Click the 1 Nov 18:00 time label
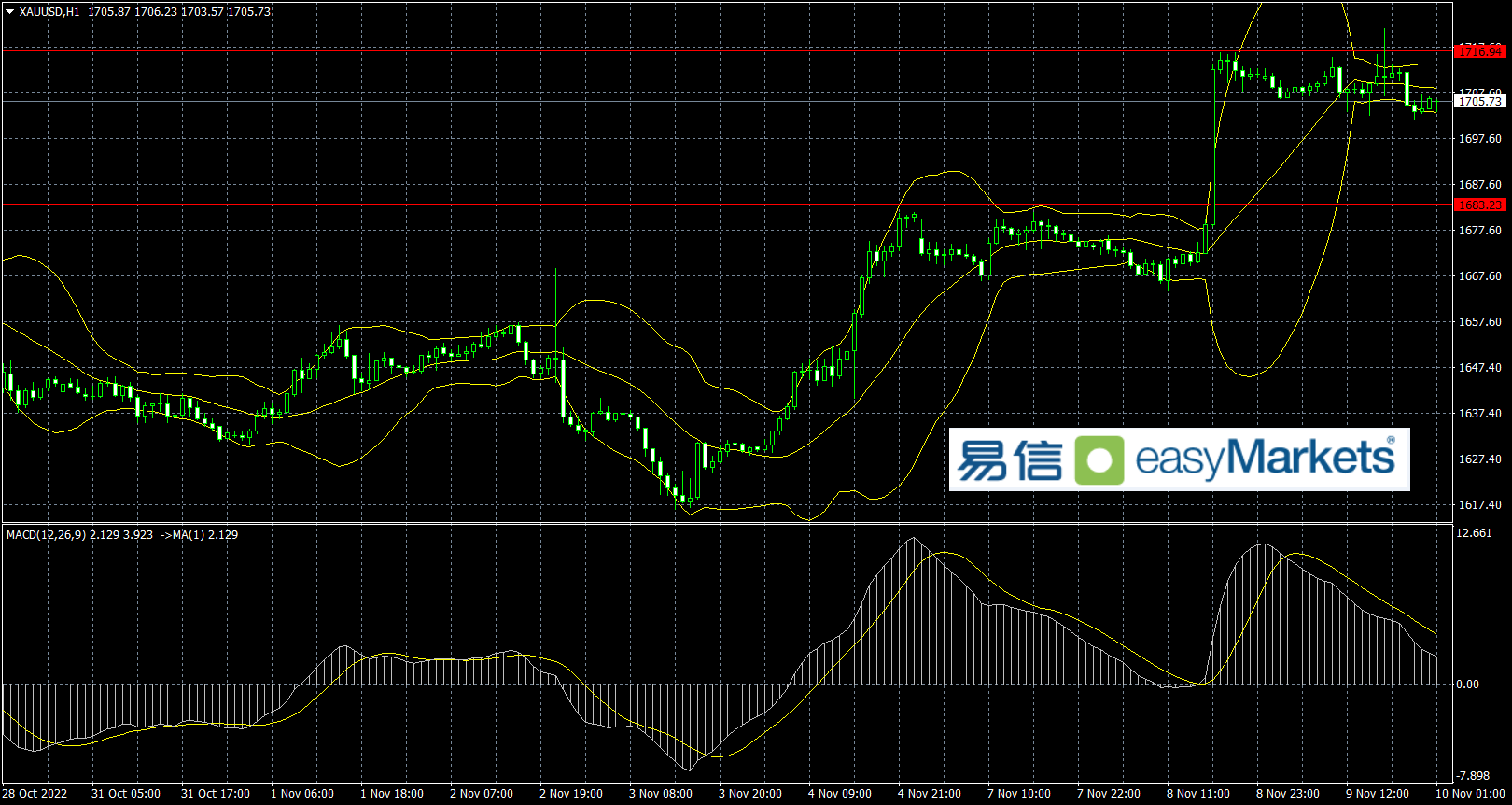1512x805 pixels. pos(392,794)
